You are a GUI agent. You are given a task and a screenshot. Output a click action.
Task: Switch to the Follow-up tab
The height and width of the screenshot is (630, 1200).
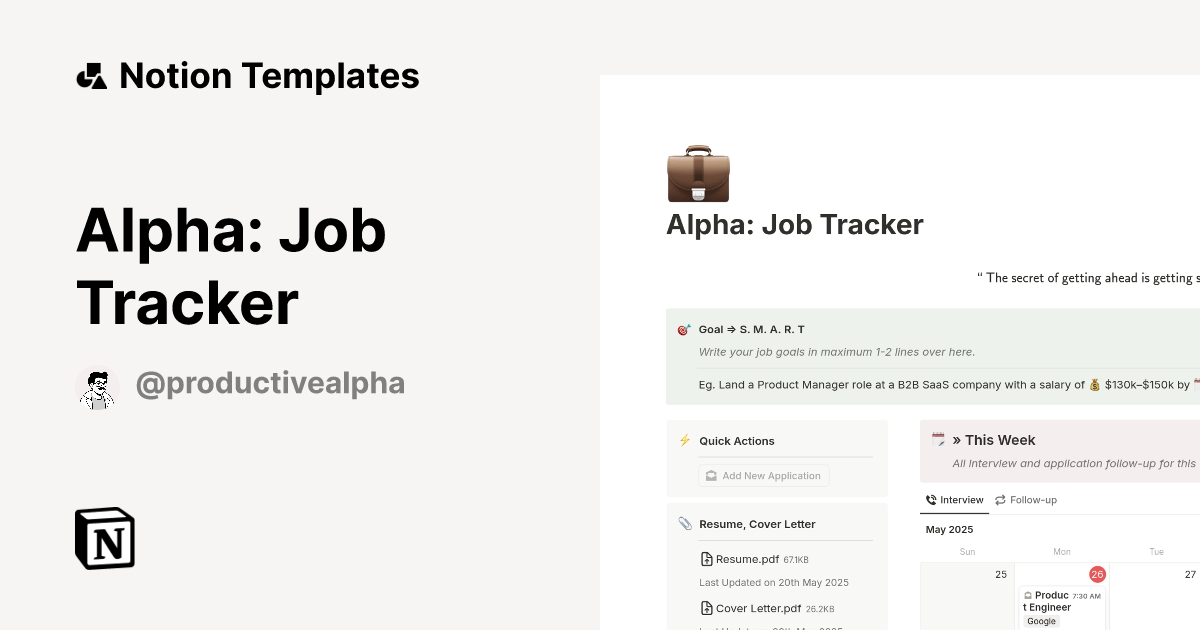pos(1032,499)
